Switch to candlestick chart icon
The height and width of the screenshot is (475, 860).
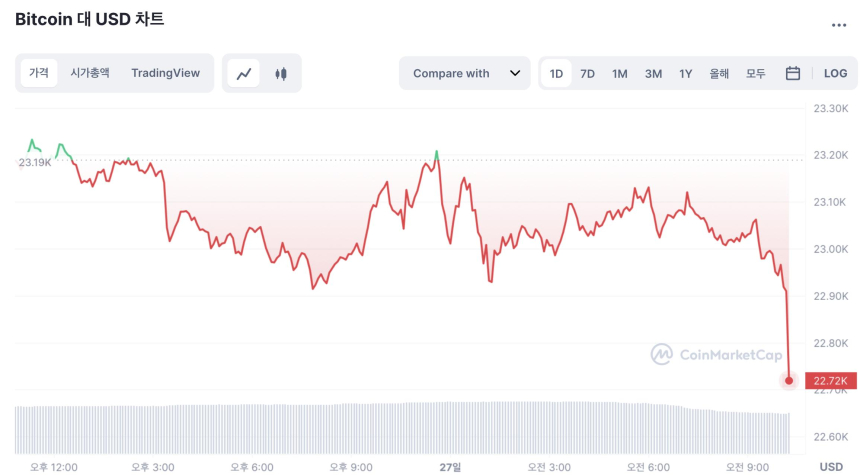[281, 73]
